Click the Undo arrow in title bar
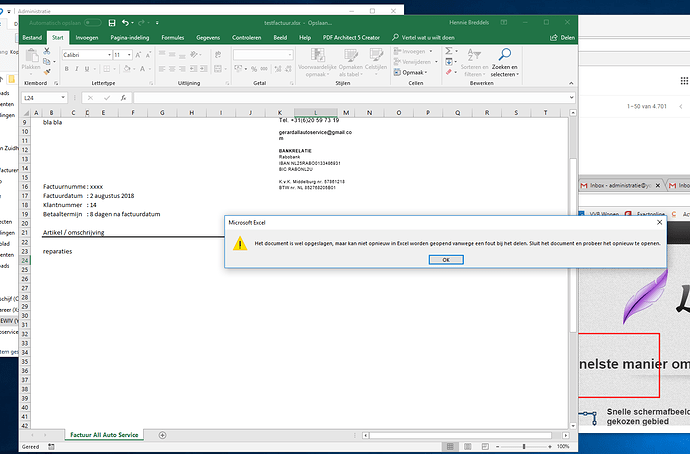The width and height of the screenshot is (690, 454). coord(125,22)
